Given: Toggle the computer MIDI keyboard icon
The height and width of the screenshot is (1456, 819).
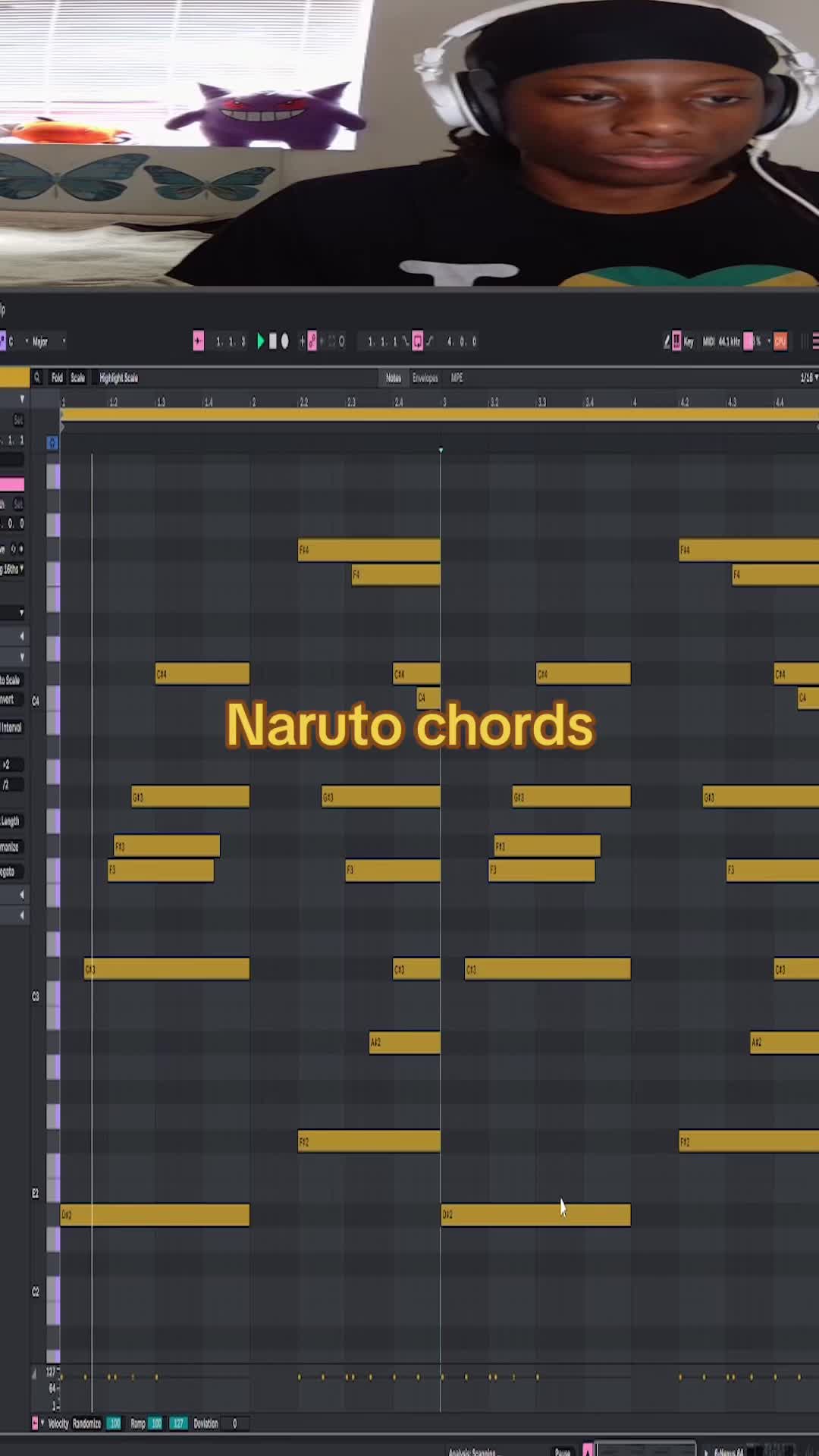Looking at the screenshot, I should click(676, 341).
